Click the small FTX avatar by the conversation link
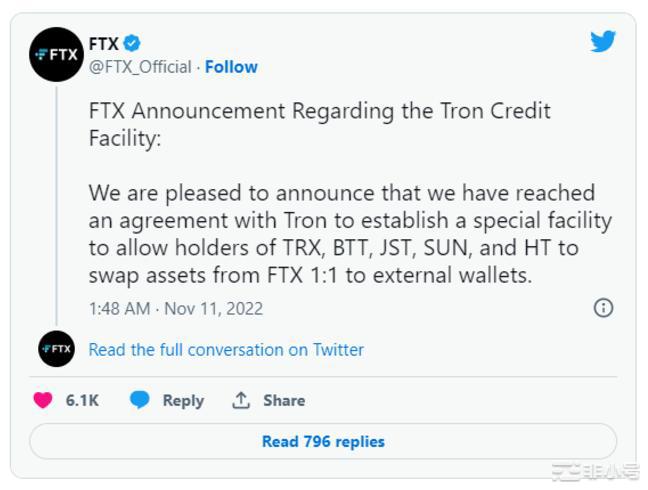The height and width of the screenshot is (490, 648). point(56,349)
